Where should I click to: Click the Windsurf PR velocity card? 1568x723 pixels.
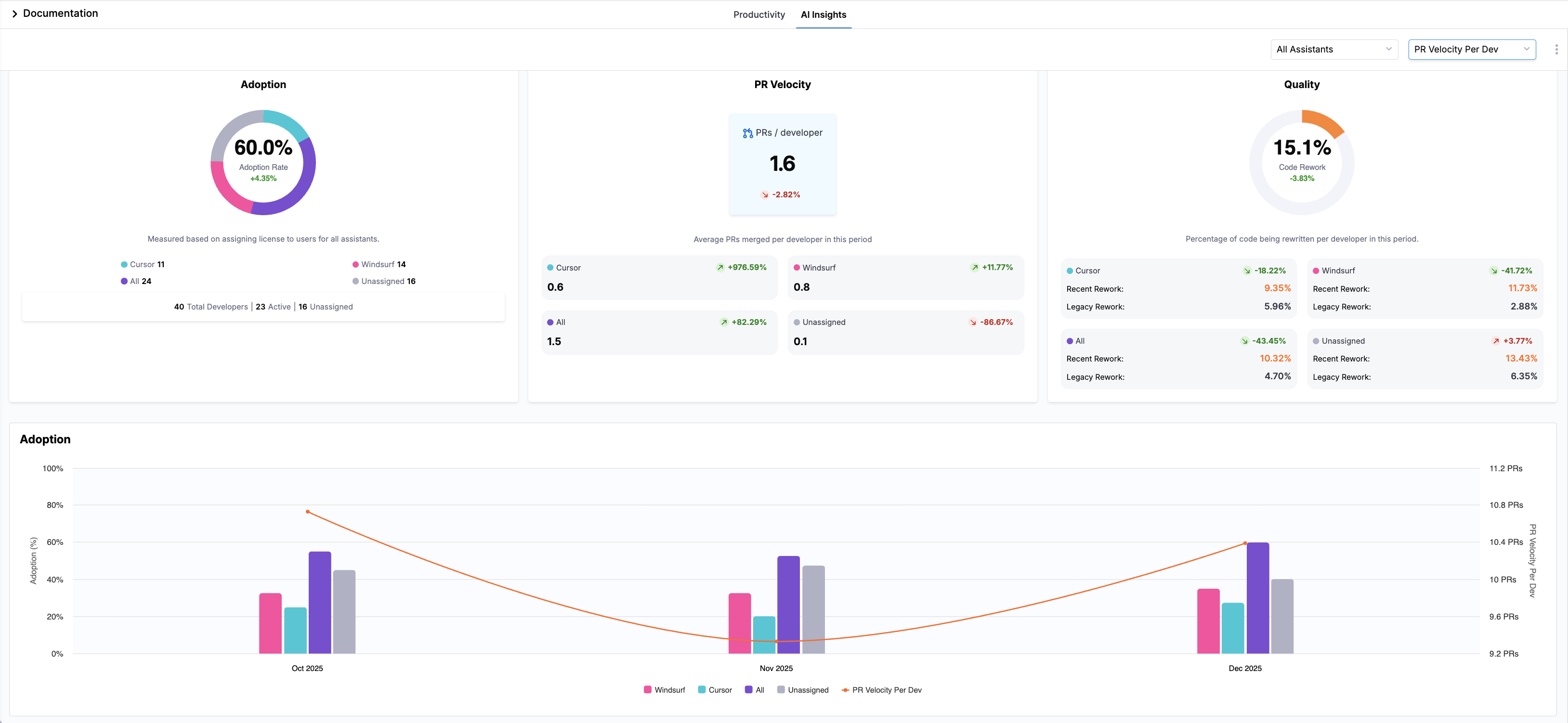(905, 278)
